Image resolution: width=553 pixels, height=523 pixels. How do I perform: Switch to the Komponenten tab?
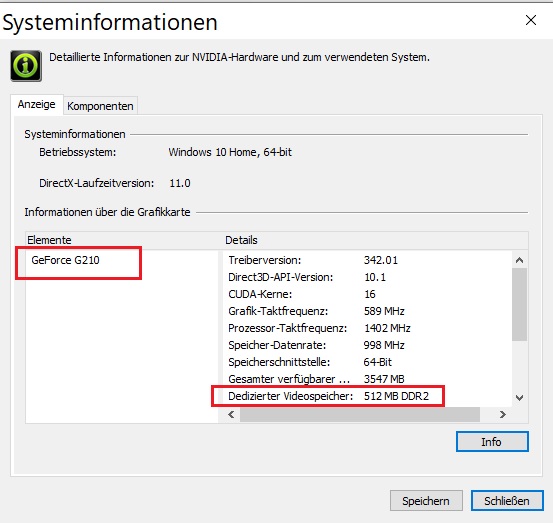point(100,106)
